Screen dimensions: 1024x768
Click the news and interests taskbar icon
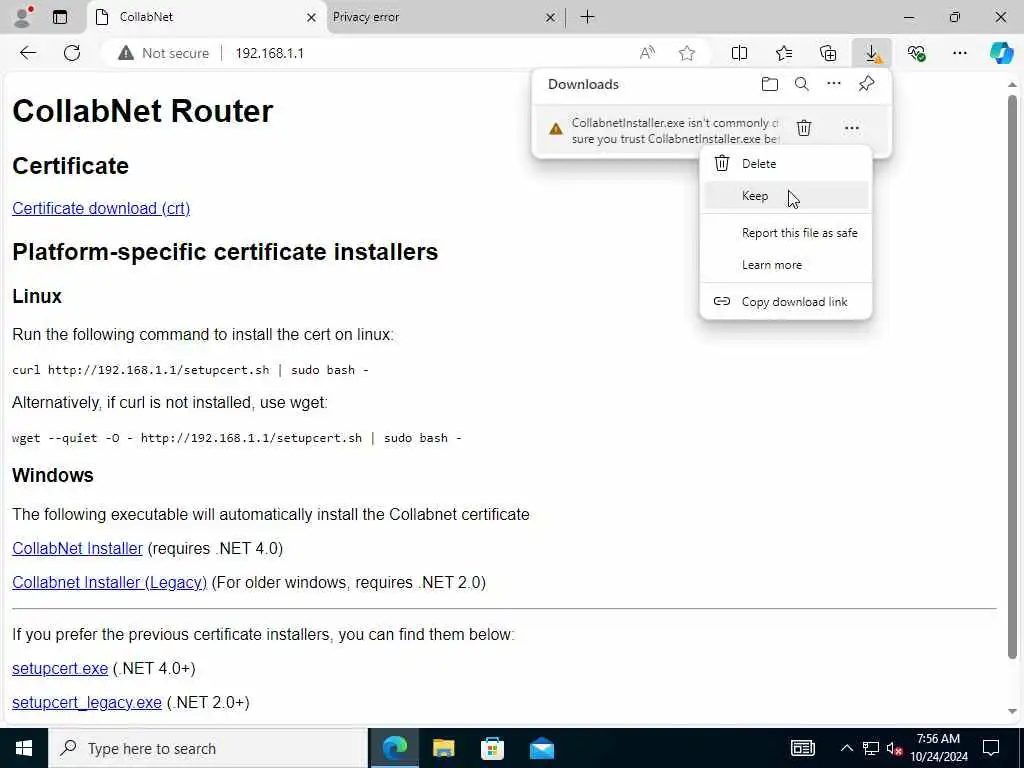click(x=803, y=748)
